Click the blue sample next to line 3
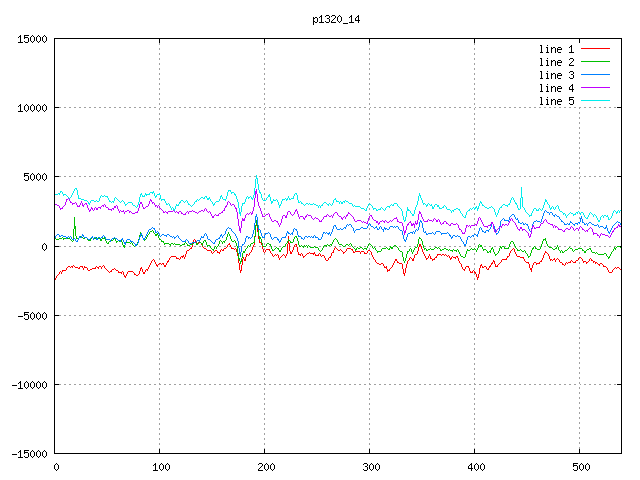640x480 pixels. point(595,75)
